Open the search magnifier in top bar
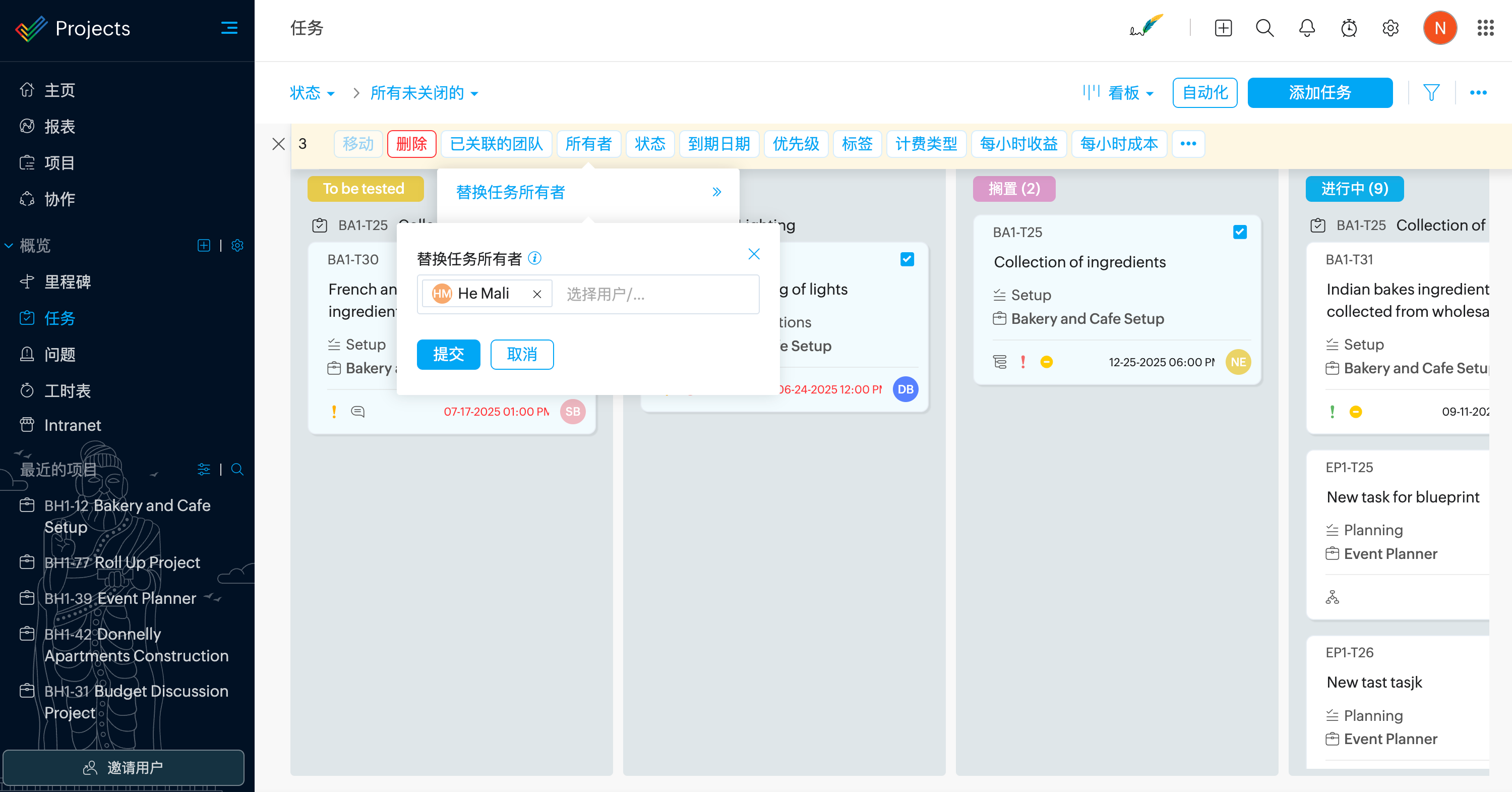This screenshot has width=1512, height=792. [1264, 28]
